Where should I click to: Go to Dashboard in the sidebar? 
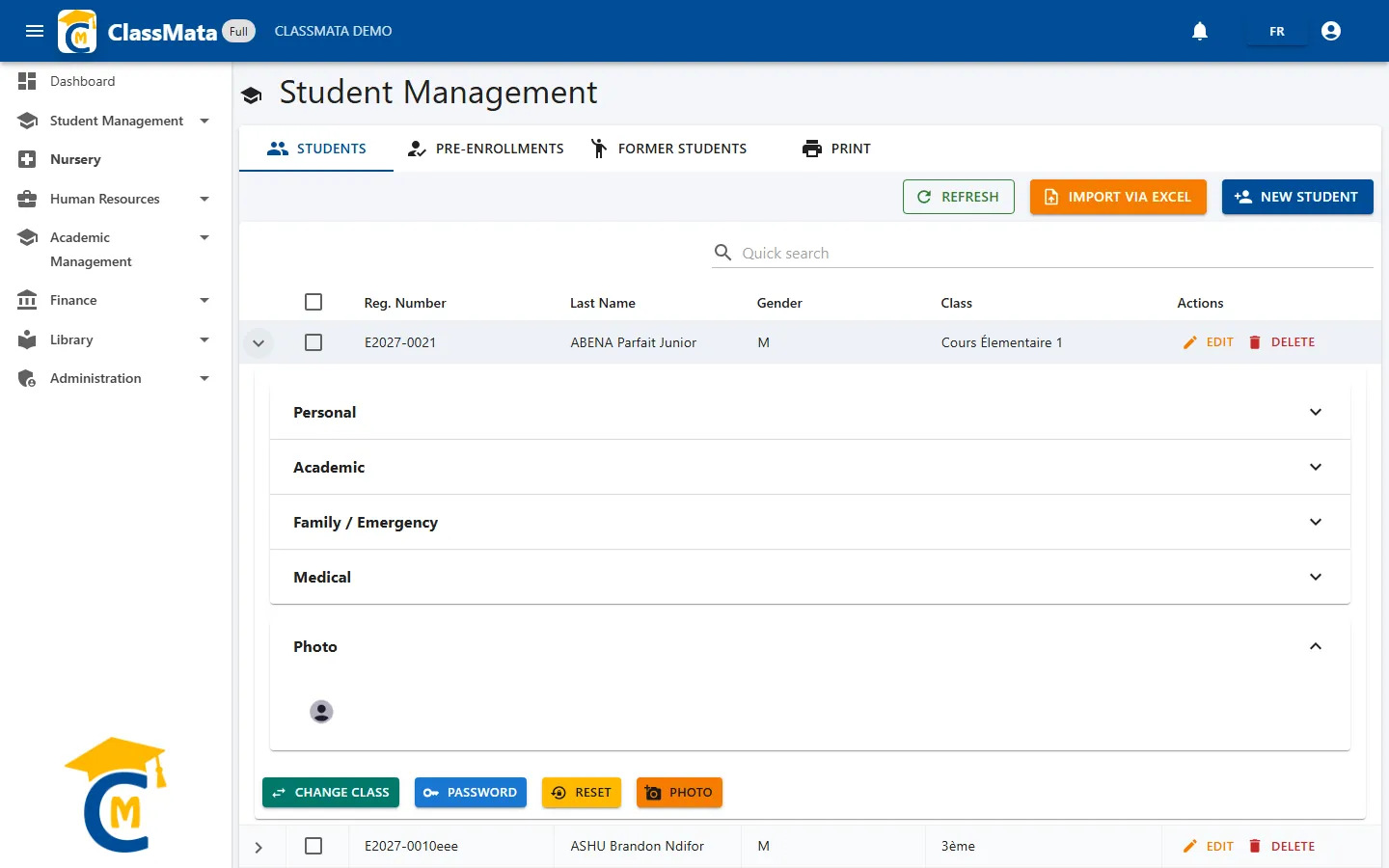[116, 81]
